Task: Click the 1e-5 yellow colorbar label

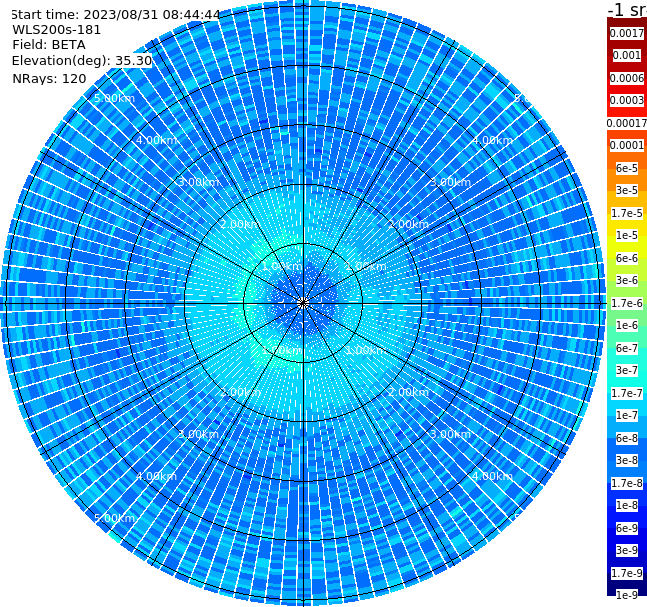Action: [x=627, y=235]
